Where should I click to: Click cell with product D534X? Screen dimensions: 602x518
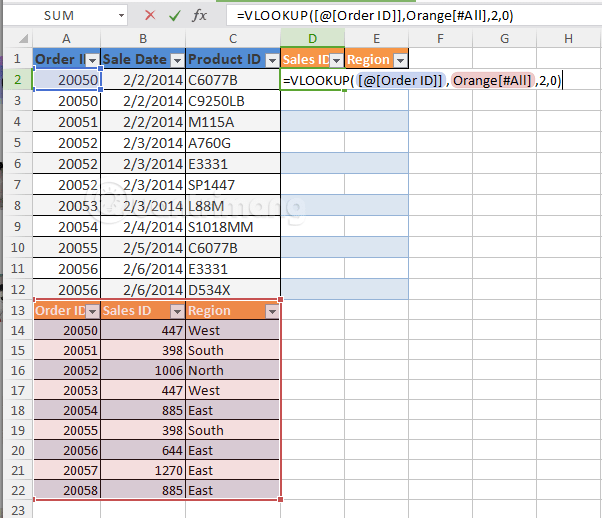point(233,290)
